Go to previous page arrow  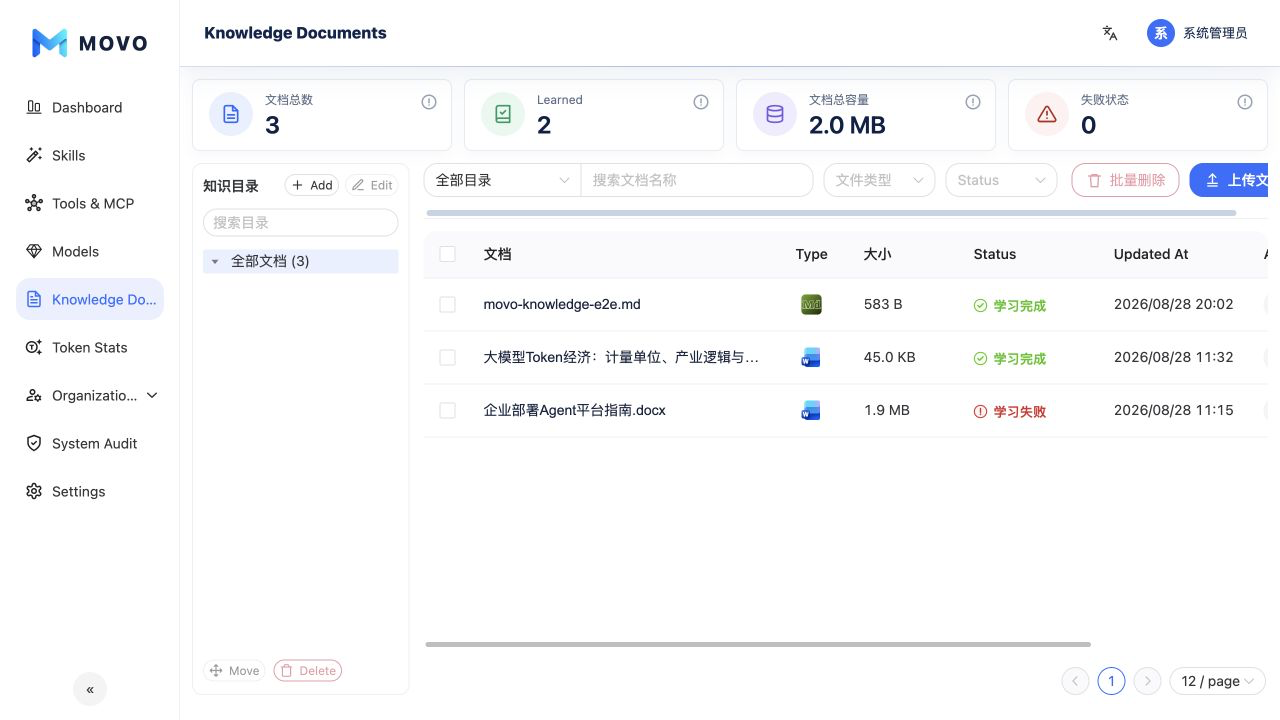click(1075, 681)
